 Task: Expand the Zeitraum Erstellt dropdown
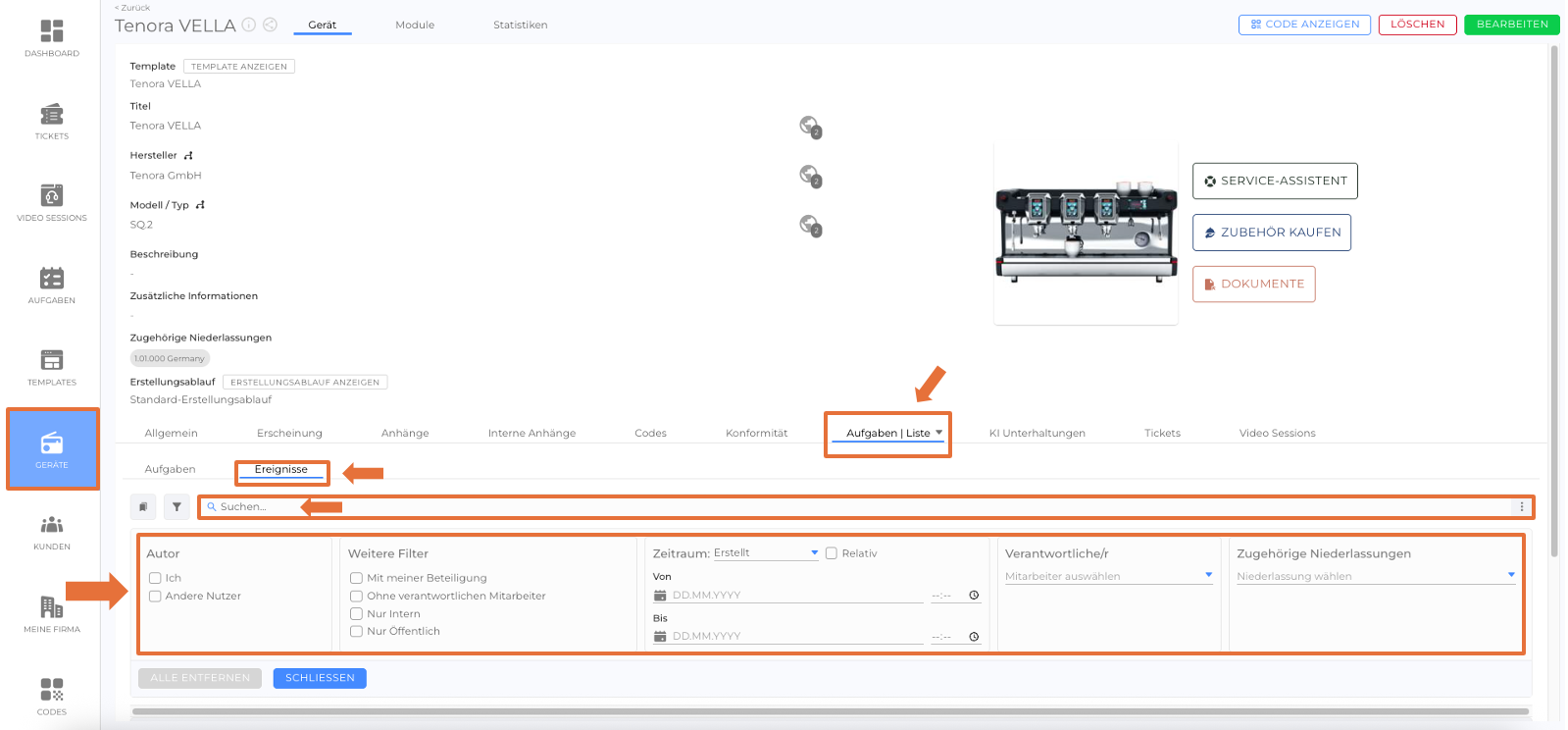[x=765, y=553]
